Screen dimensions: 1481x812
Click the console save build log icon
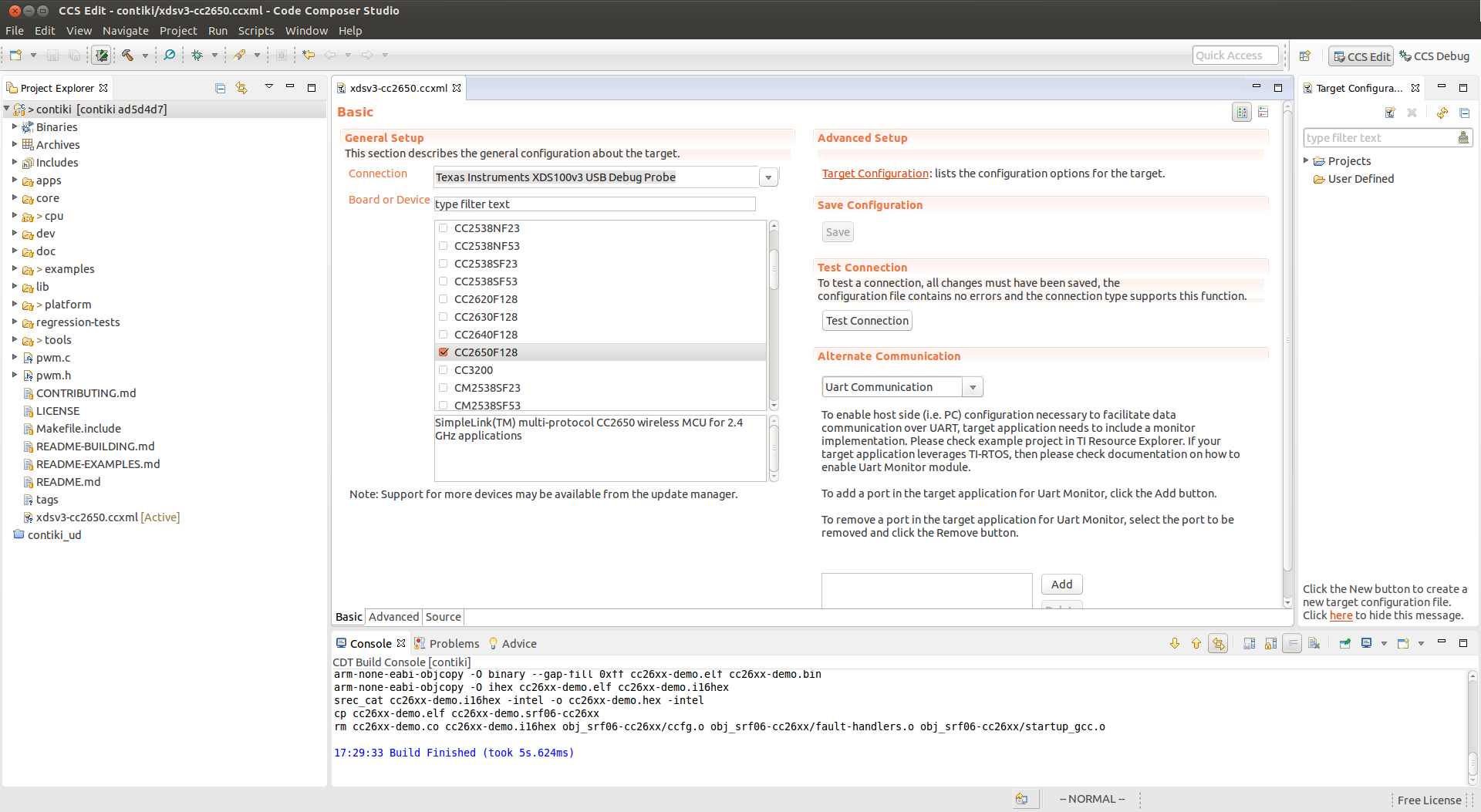(1250, 644)
